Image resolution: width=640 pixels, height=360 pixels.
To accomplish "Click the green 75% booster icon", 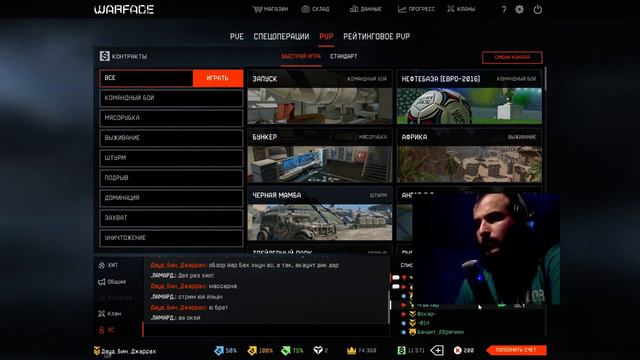I will (x=285, y=350).
